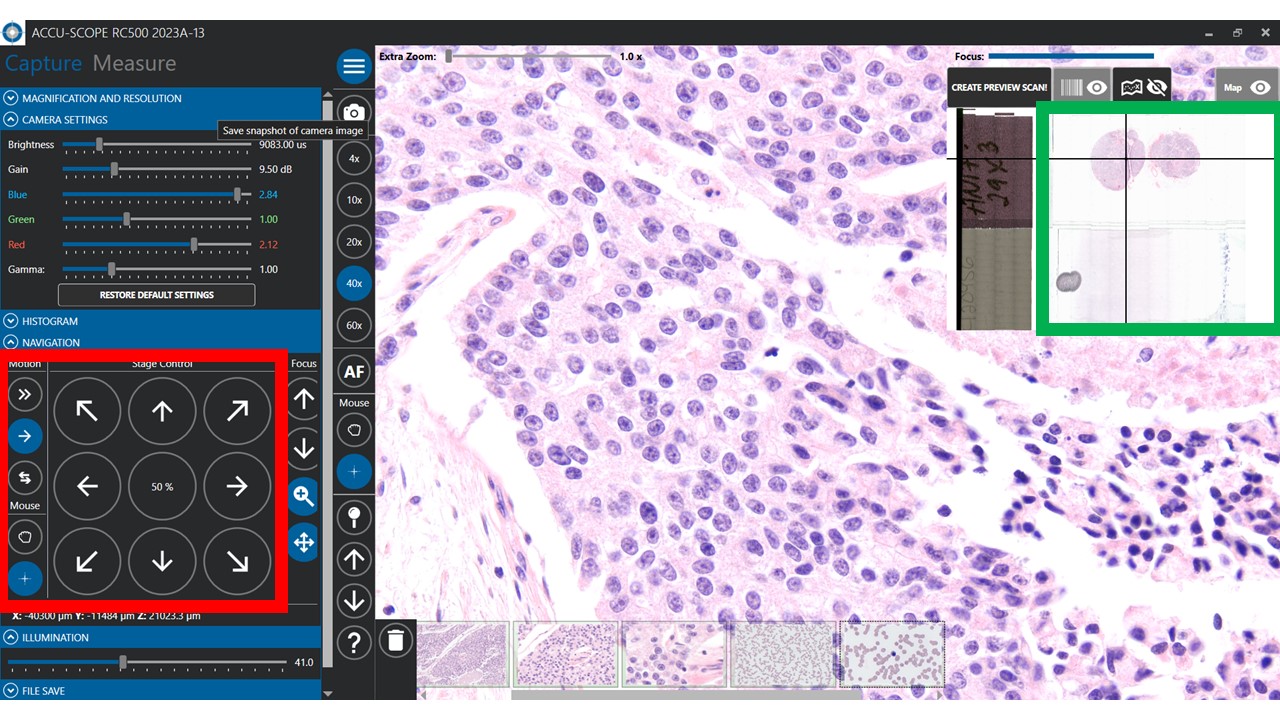Move stage left with Stage Control arrow
The height and width of the screenshot is (720, 1280).
tap(87, 486)
